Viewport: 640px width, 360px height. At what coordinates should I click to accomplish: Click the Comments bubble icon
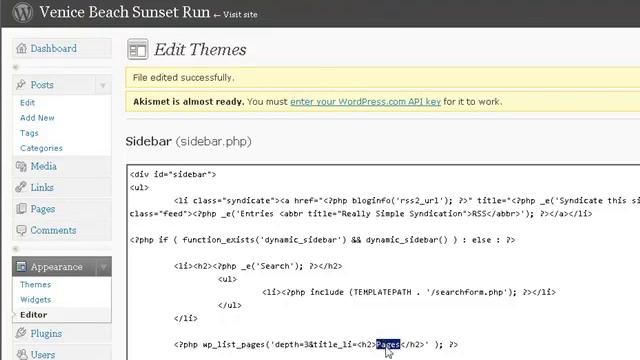pyautogui.click(x=21, y=230)
